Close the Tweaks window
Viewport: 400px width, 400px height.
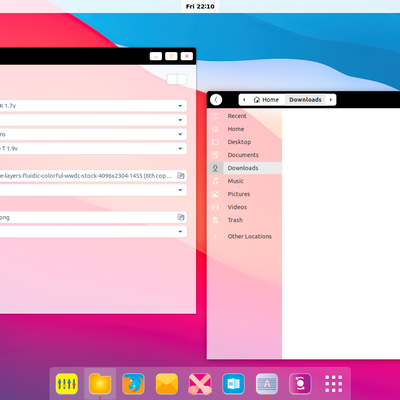[187, 56]
